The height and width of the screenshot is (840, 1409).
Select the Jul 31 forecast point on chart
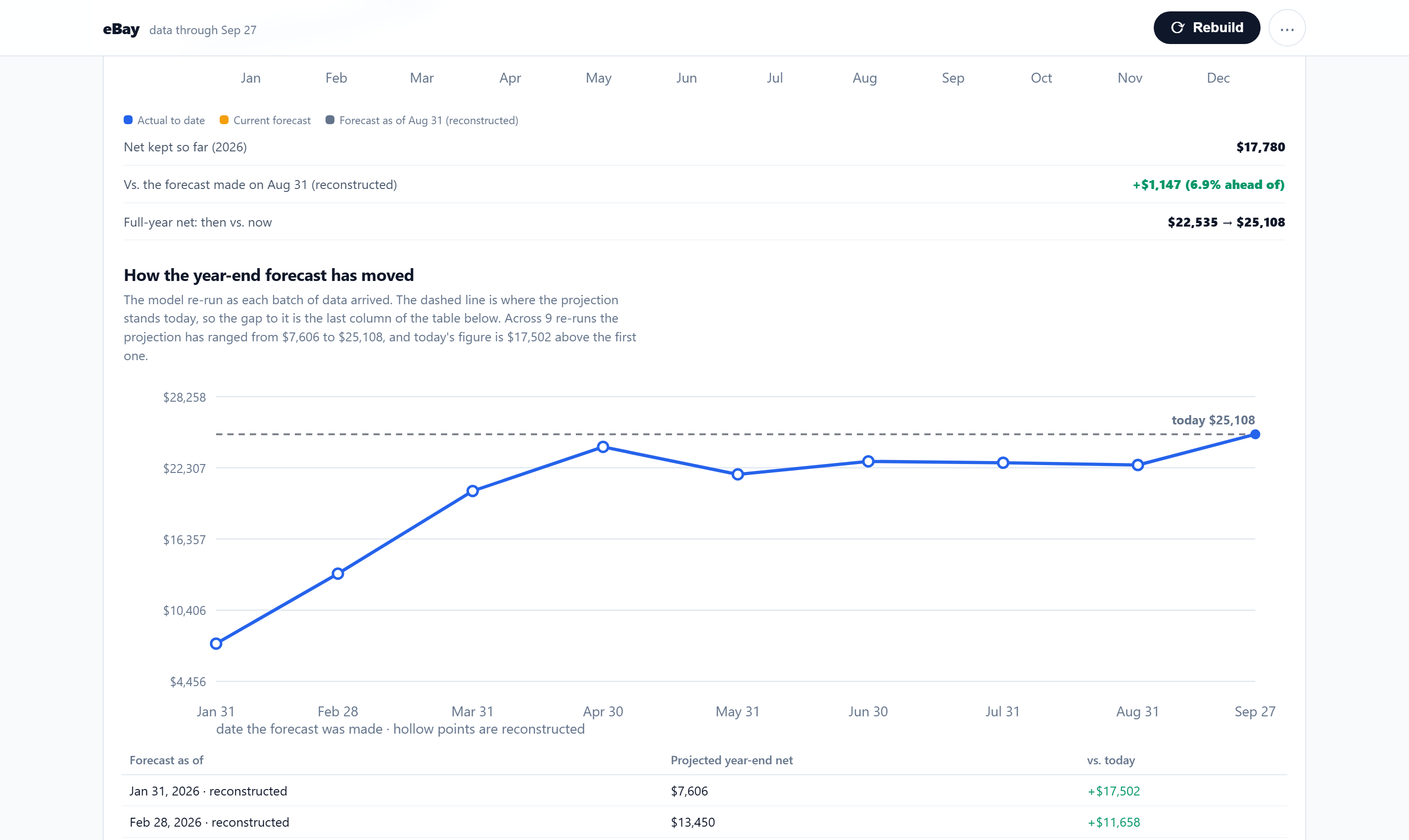click(x=1002, y=463)
